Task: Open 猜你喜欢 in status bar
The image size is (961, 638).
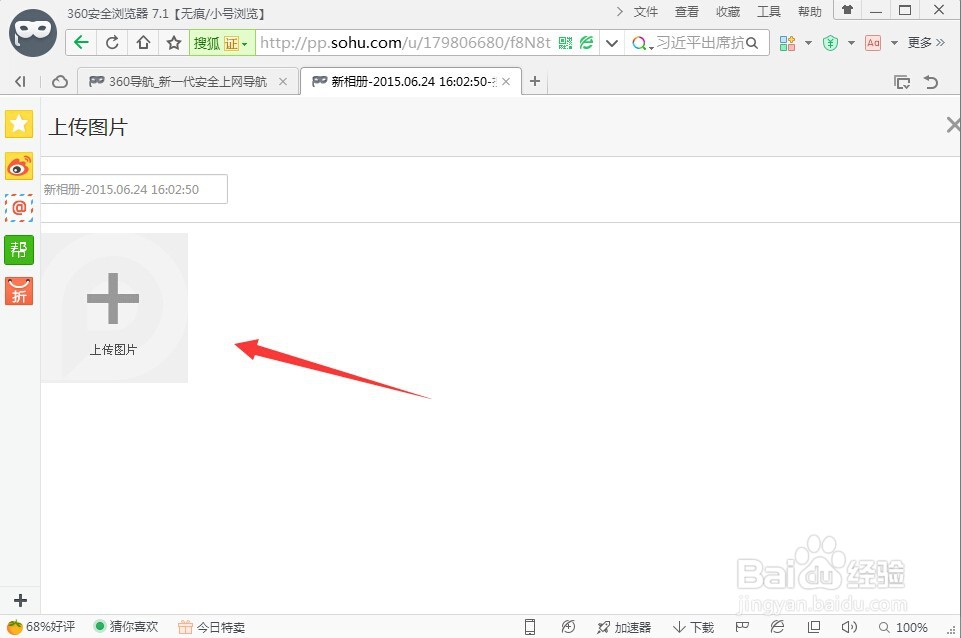Action: [x=126, y=627]
